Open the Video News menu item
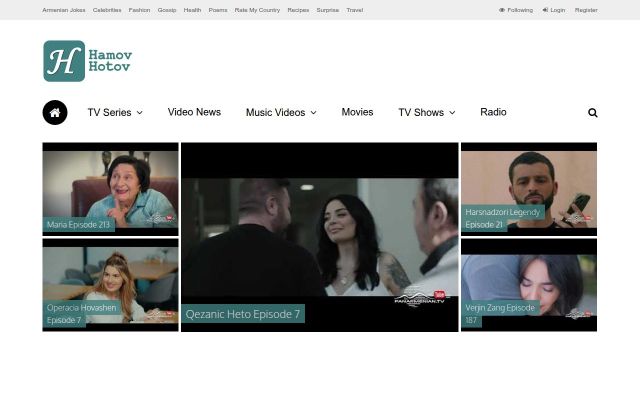 [194, 112]
